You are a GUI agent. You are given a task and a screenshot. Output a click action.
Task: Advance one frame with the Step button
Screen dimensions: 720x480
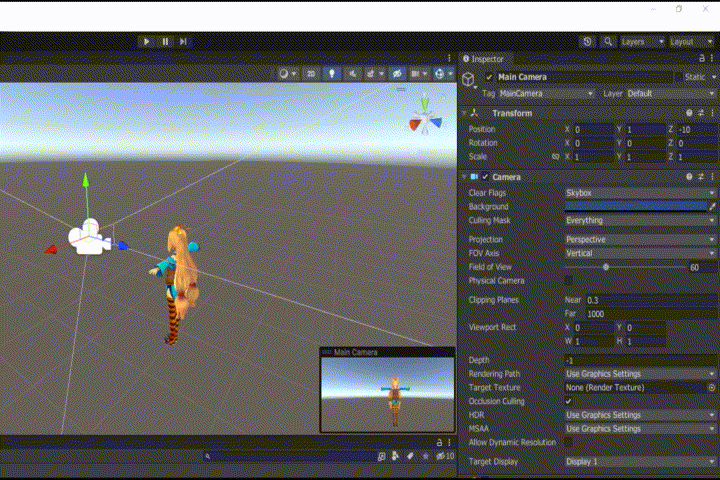(x=183, y=41)
